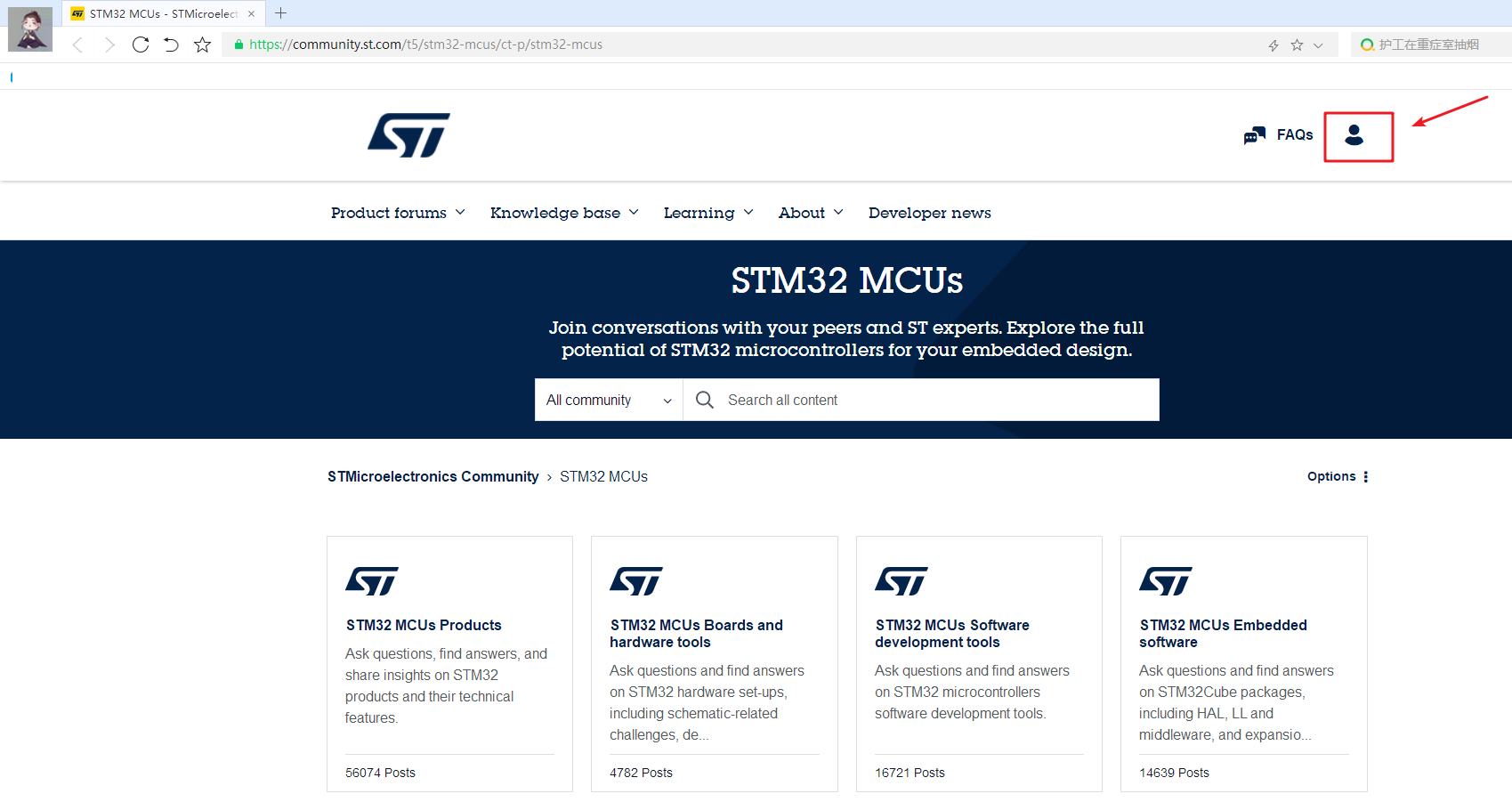
Task: Click the ST logo on STM32 MCUs Products card
Action: coord(372,581)
